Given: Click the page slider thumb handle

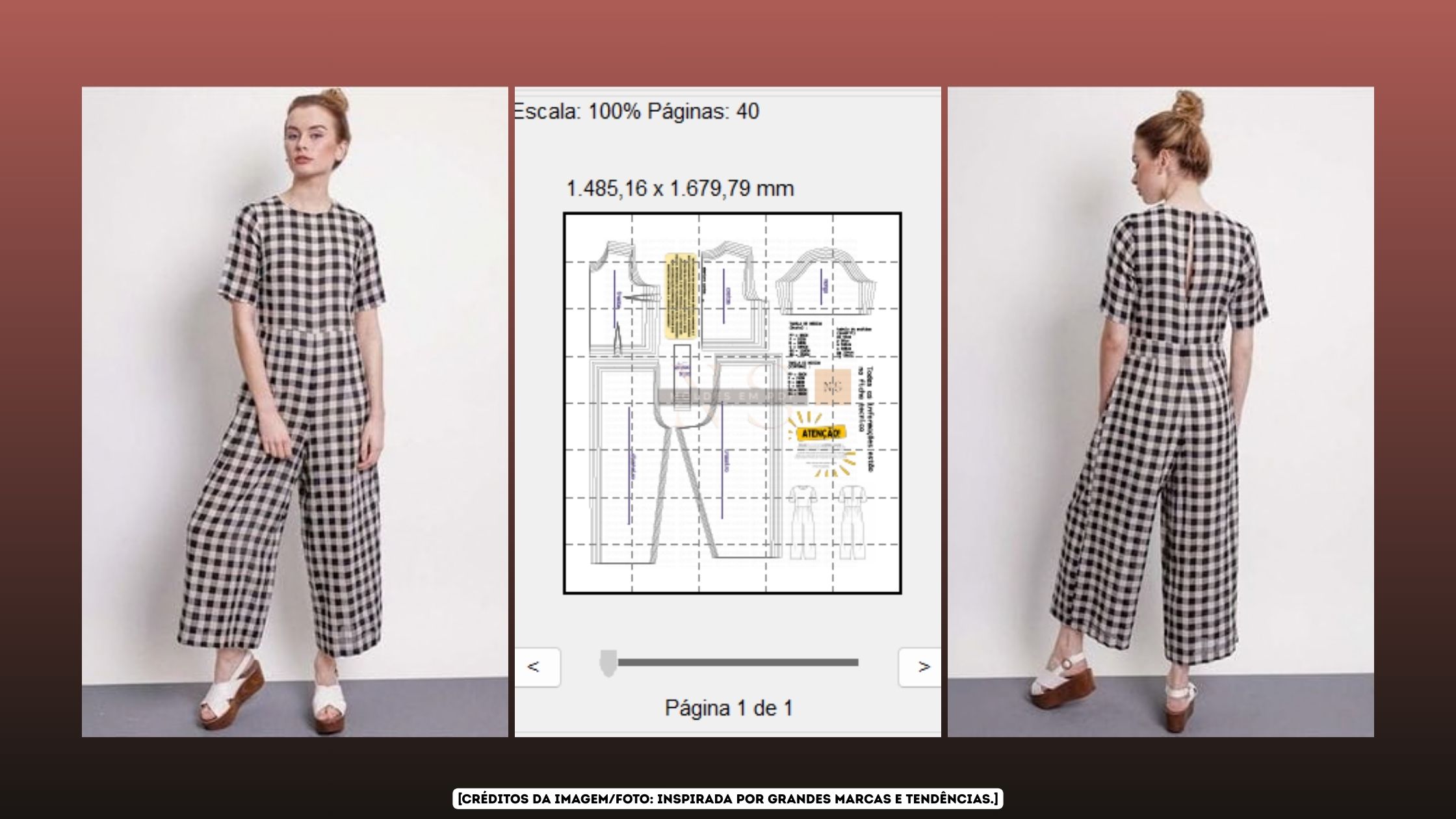Looking at the screenshot, I should [x=608, y=663].
